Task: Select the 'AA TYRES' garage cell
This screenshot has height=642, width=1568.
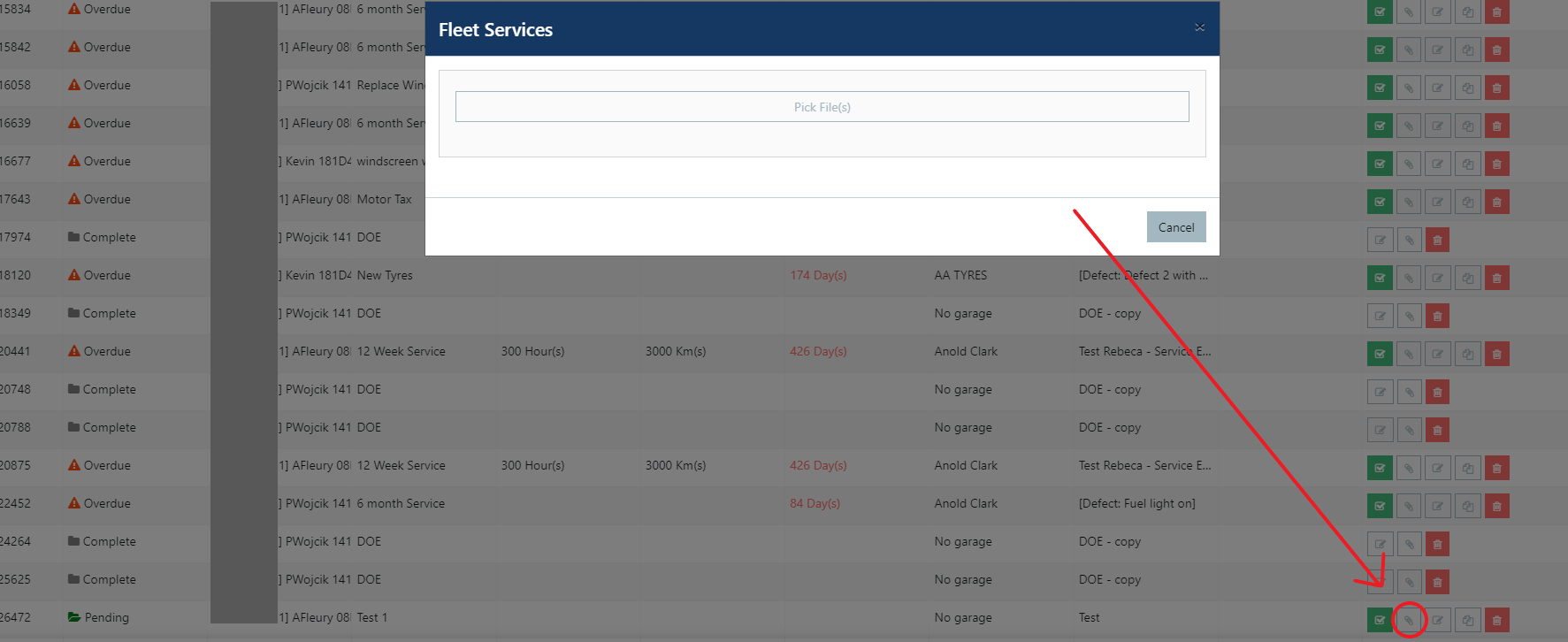Action: pos(960,275)
